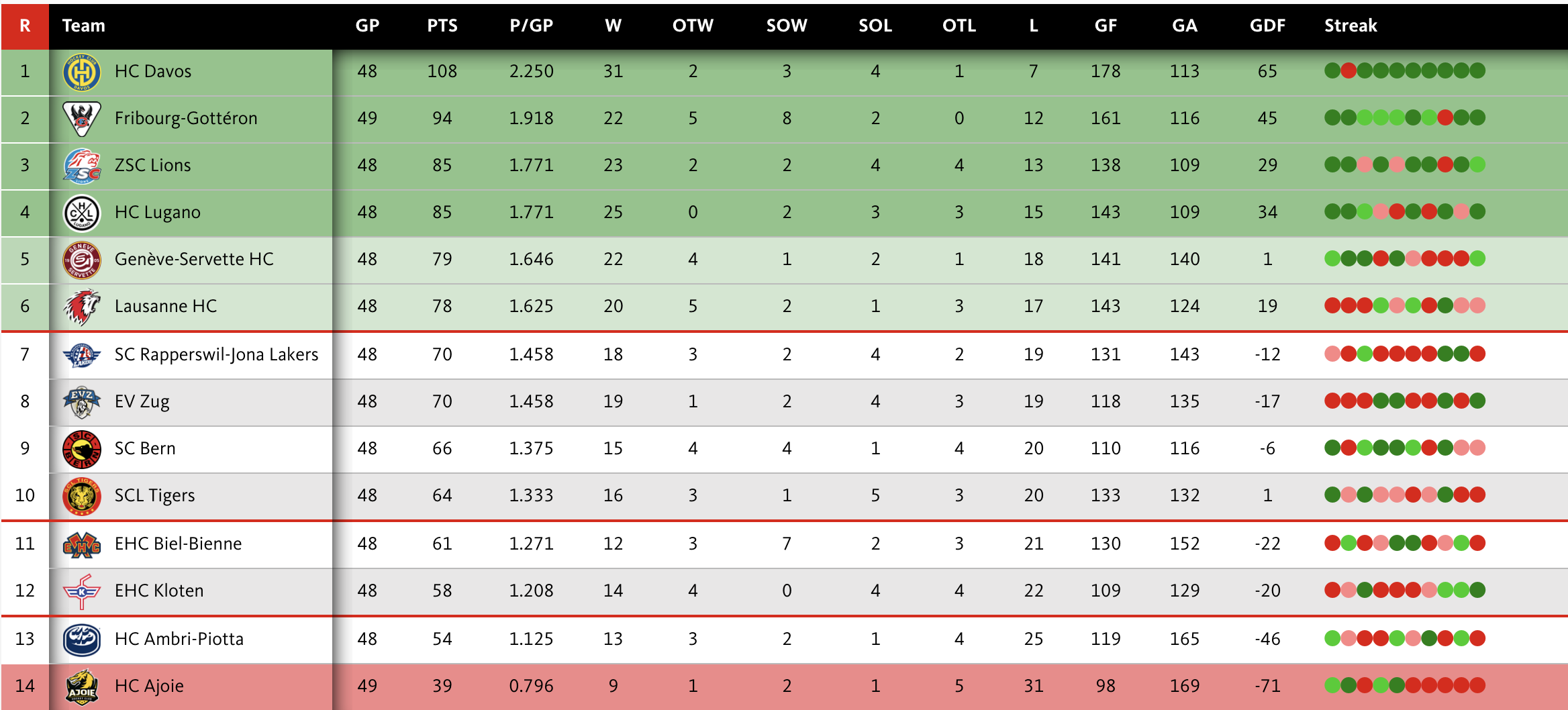The image size is (1568, 710).
Task: Sort by the GDF column header
Action: [1267, 26]
